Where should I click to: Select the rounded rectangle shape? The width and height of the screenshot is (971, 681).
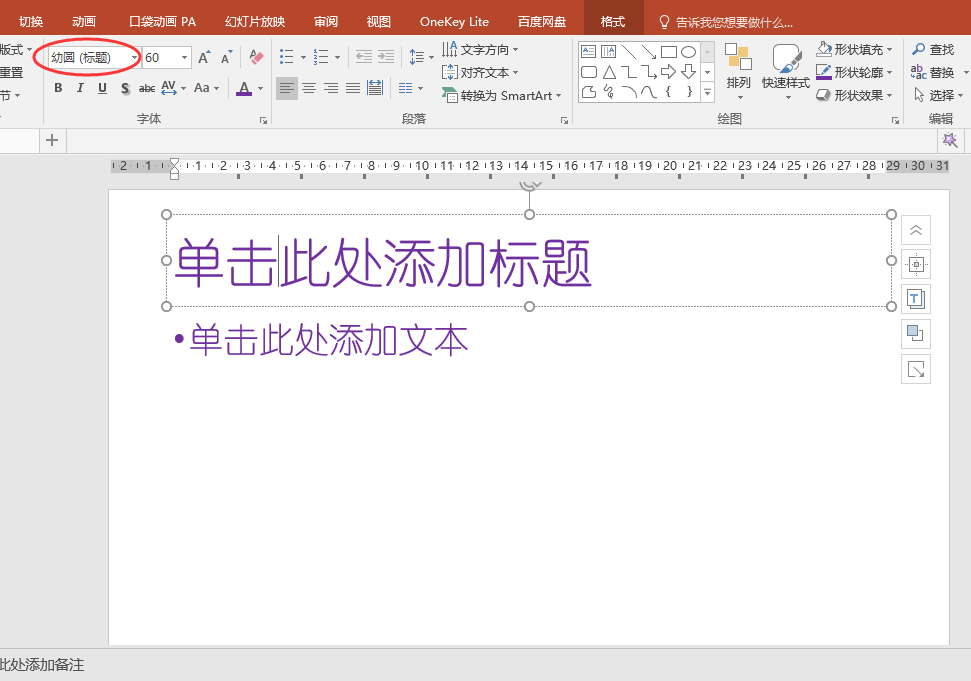[589, 72]
